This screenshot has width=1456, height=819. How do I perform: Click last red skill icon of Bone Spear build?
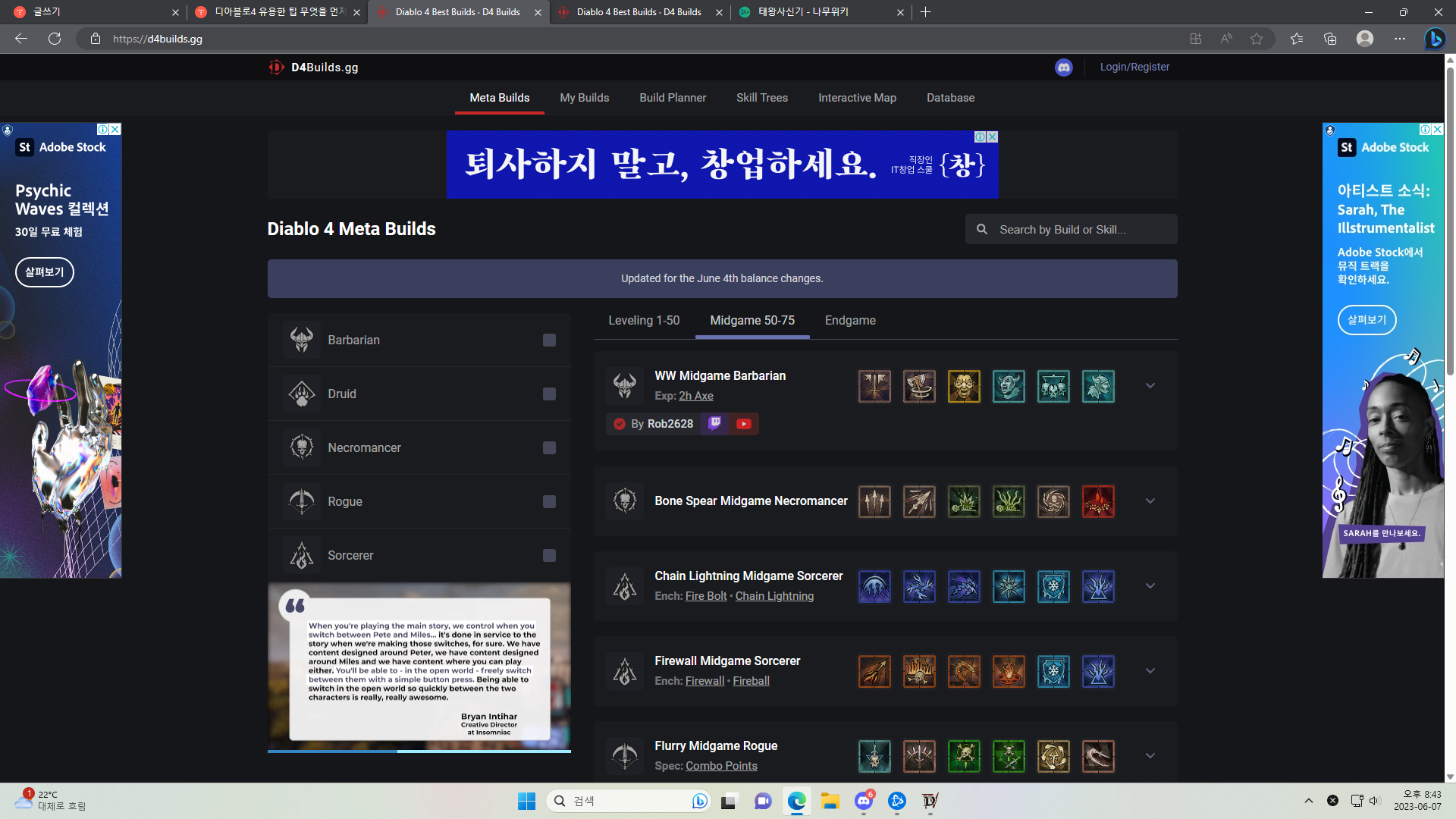click(1098, 502)
